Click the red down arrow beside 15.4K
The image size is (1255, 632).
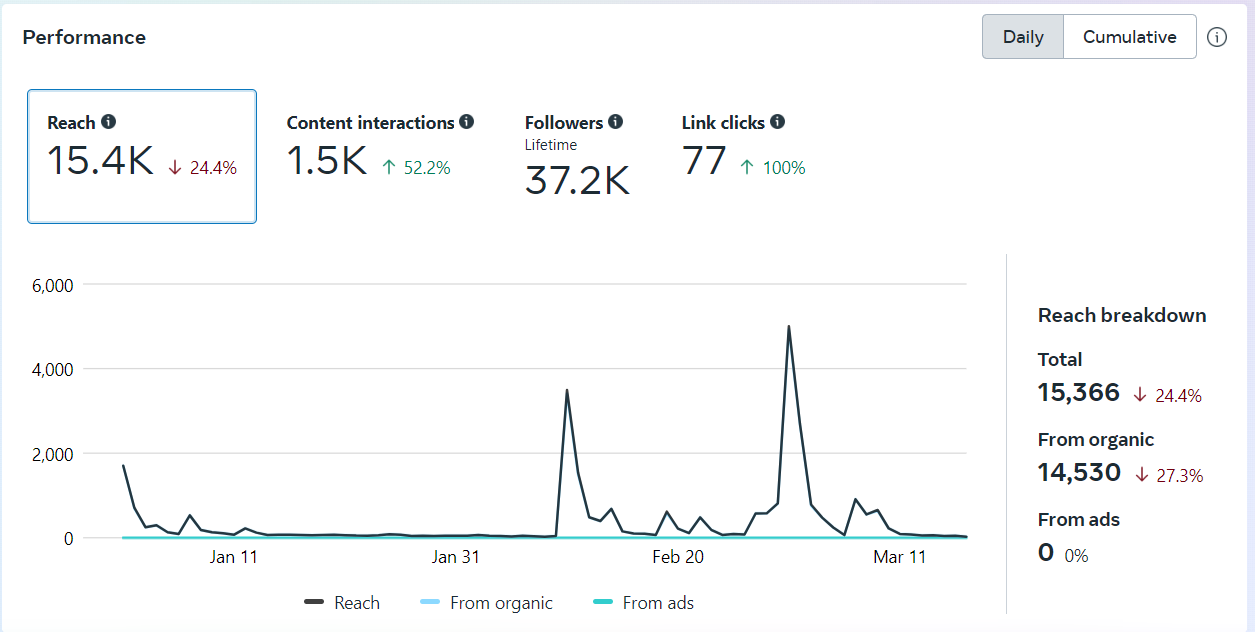175,168
